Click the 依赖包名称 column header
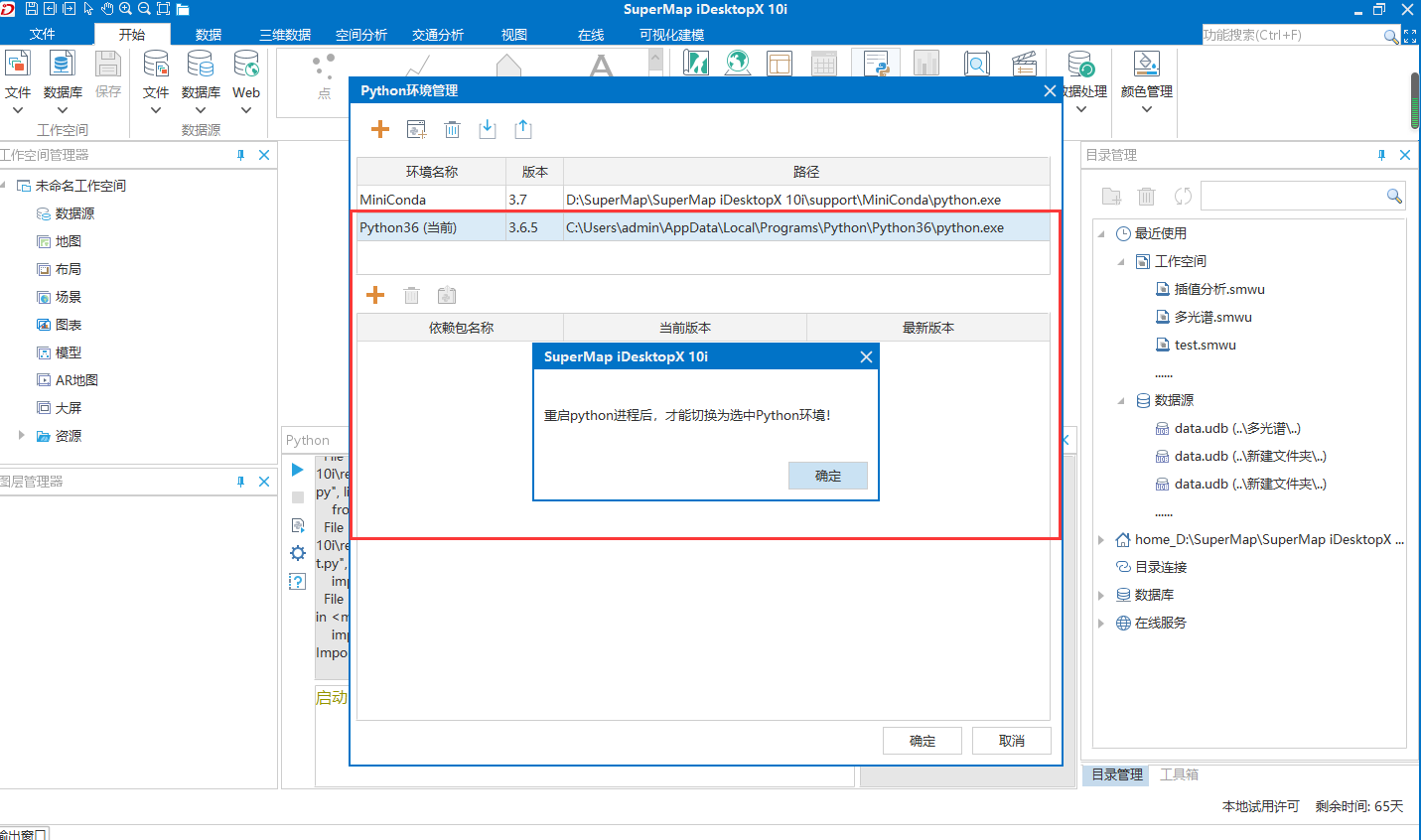 461,328
